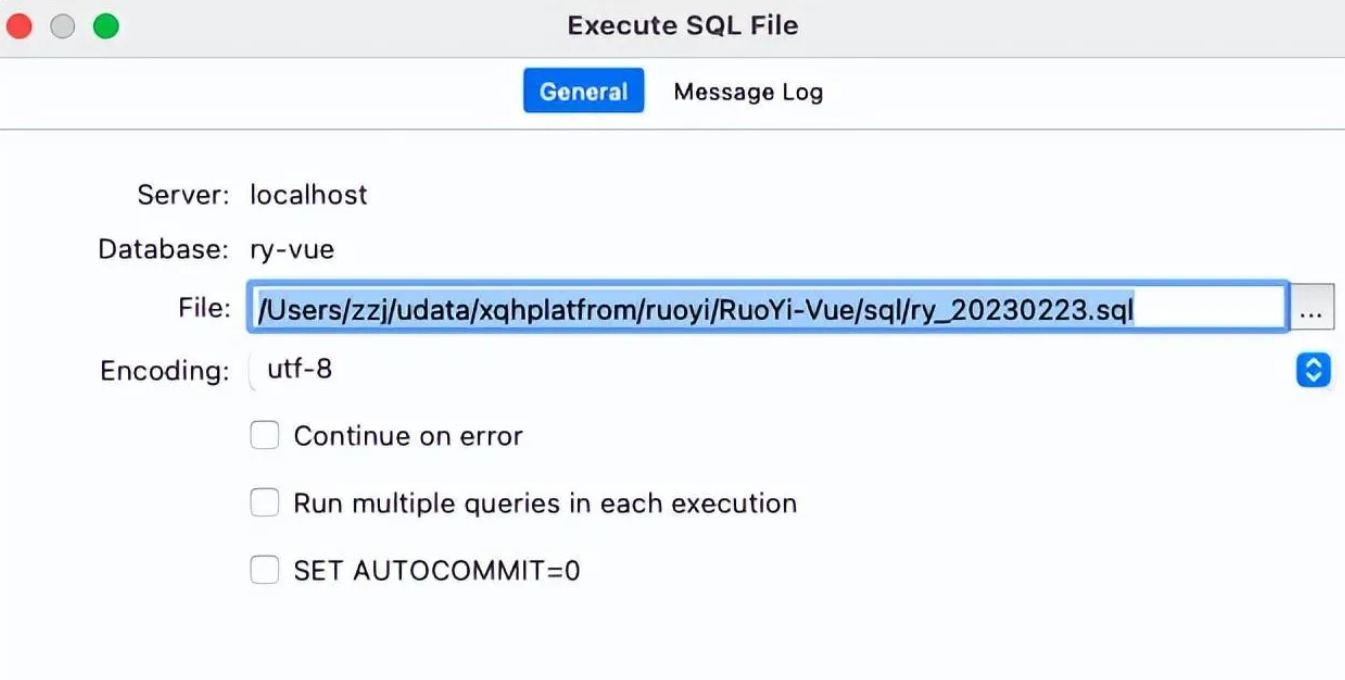Select the General tab
The height and width of the screenshot is (680, 1345).
583,91
